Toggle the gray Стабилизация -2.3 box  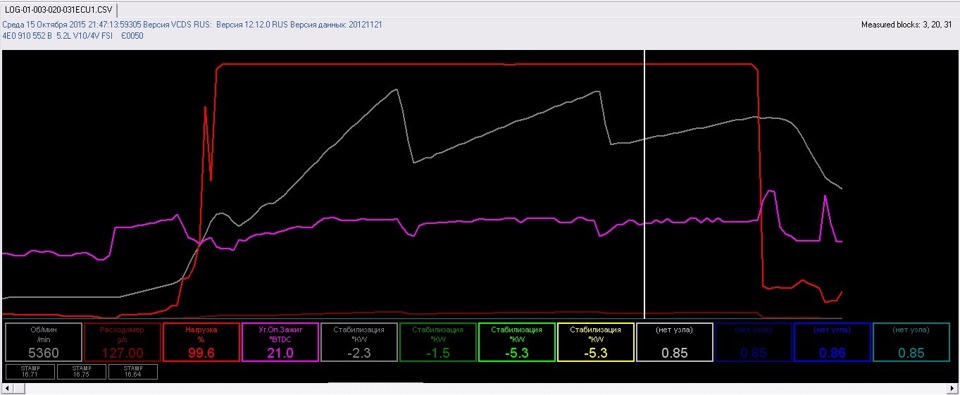(x=359, y=342)
